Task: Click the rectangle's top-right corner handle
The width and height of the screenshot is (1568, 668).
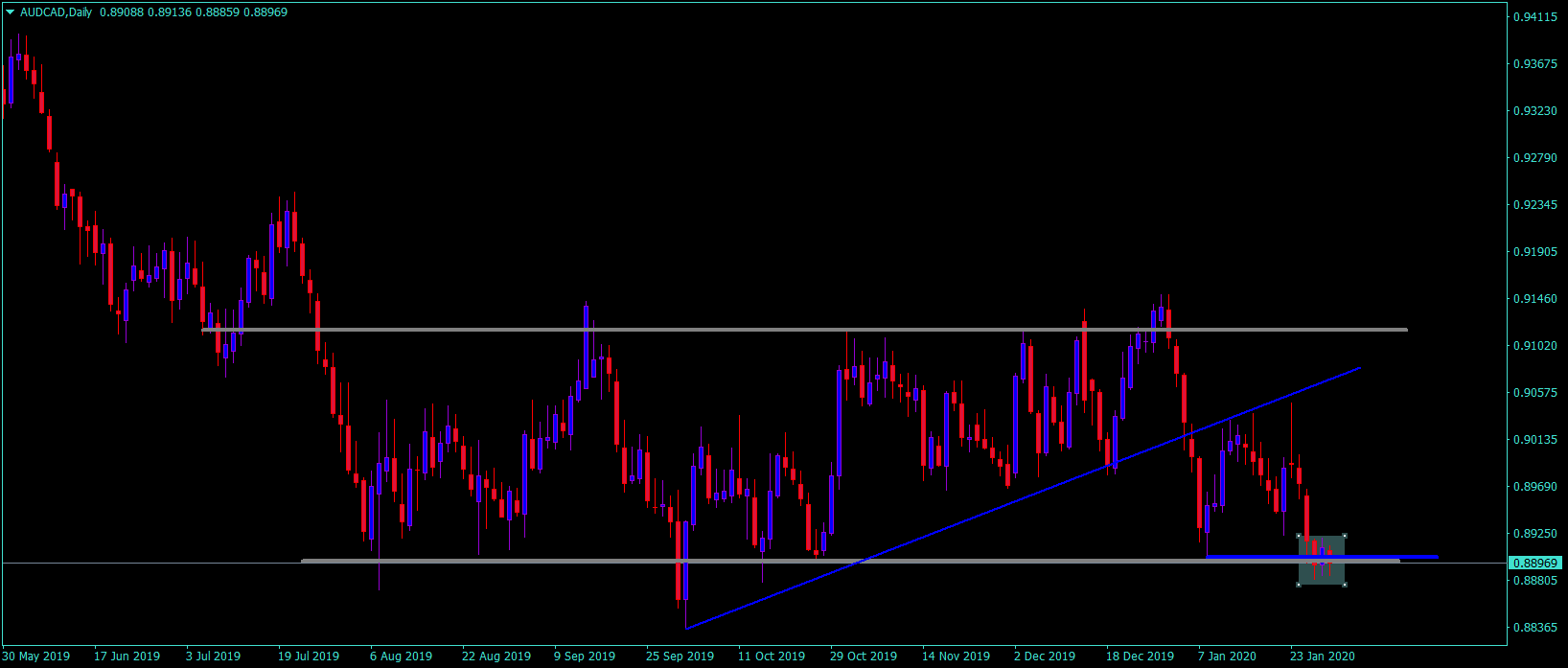Action: pos(1346,536)
